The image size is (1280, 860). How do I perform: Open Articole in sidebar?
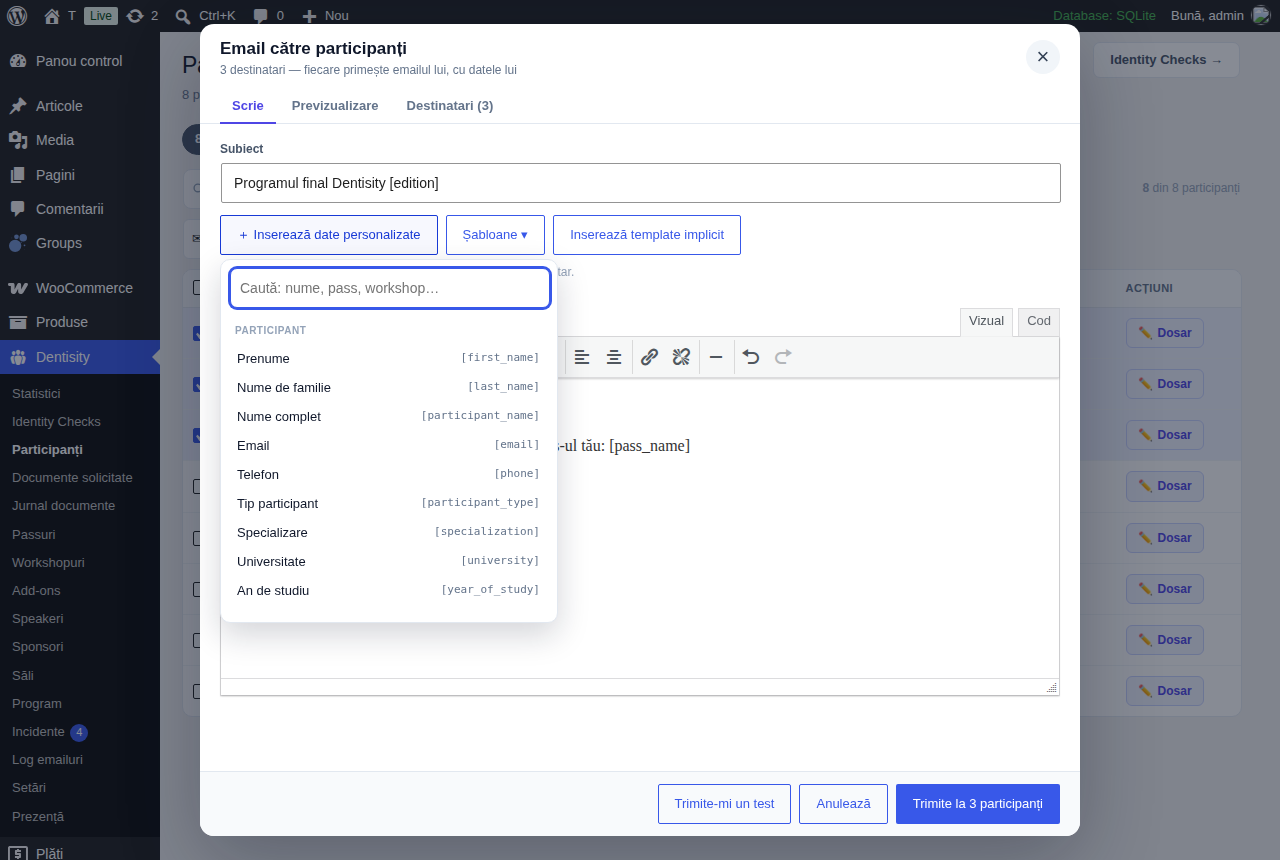coord(80,106)
